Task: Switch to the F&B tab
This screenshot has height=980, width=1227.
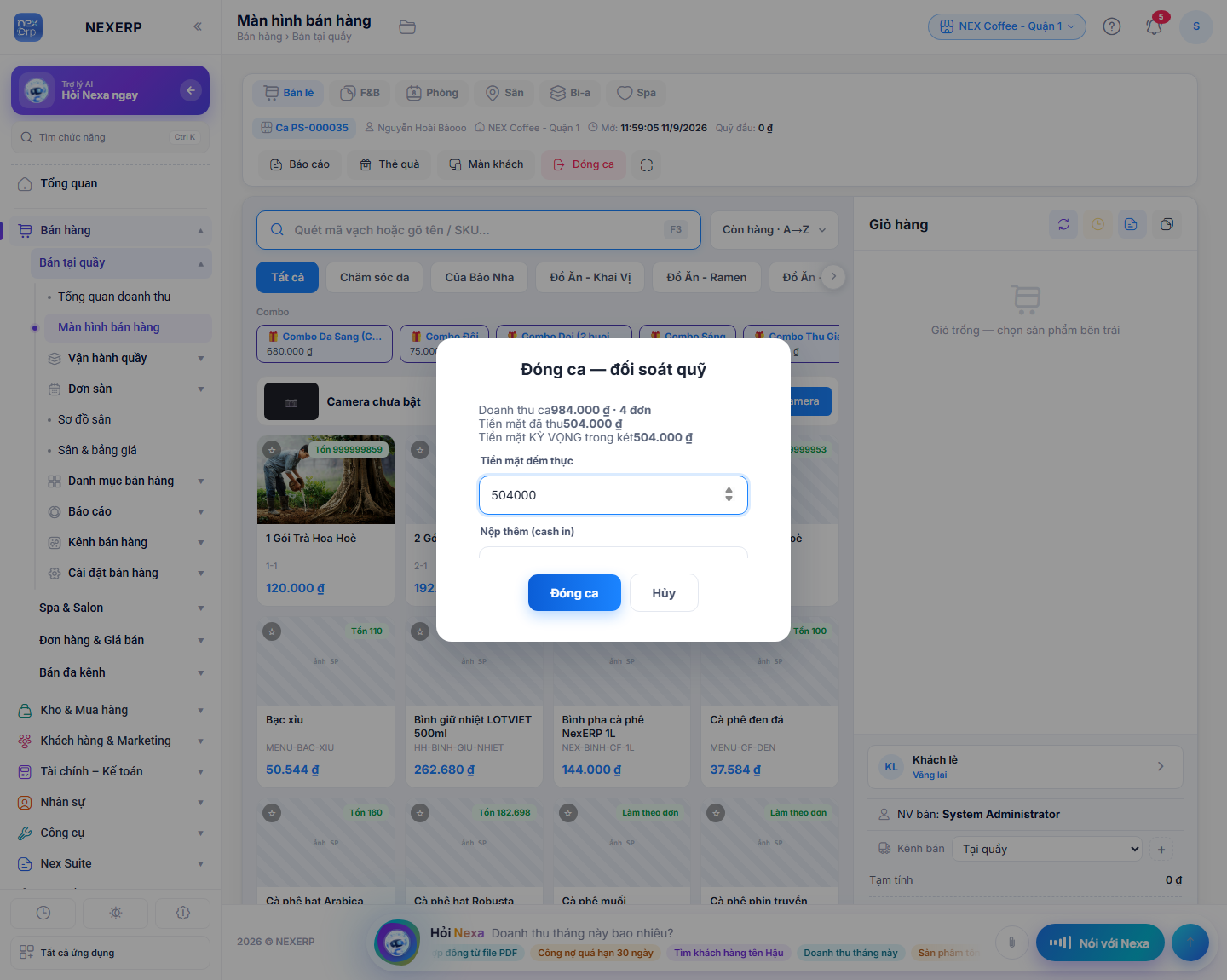Action: tap(360, 93)
